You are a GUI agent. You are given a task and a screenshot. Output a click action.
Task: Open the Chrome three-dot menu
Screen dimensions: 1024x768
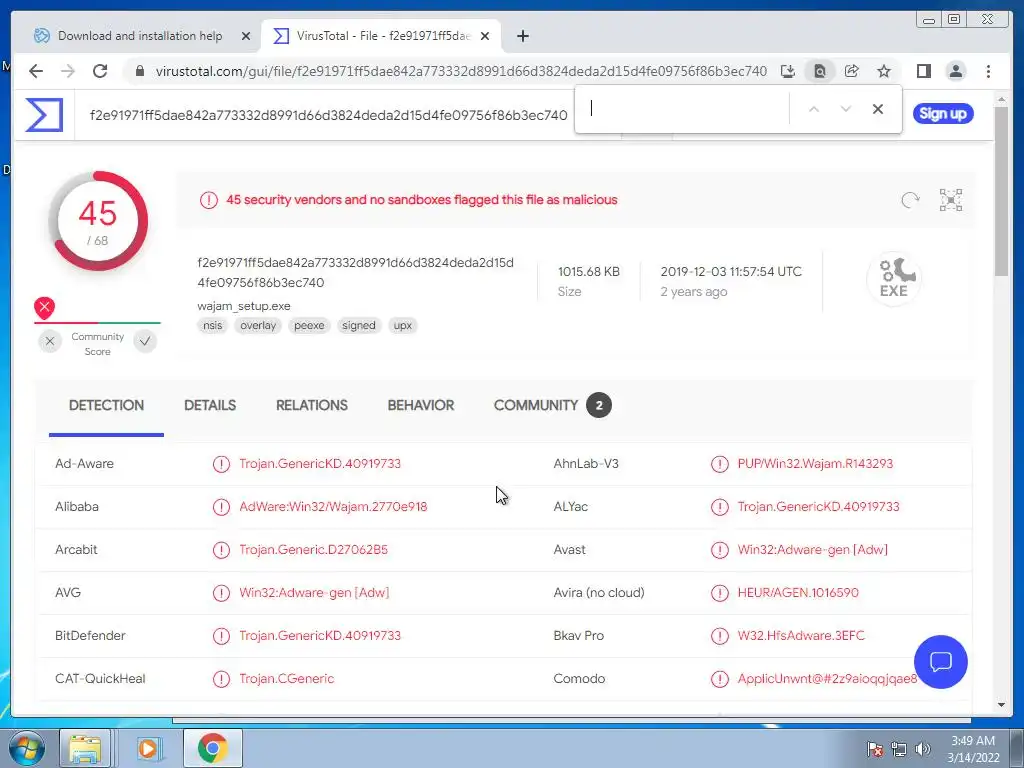click(x=988, y=71)
